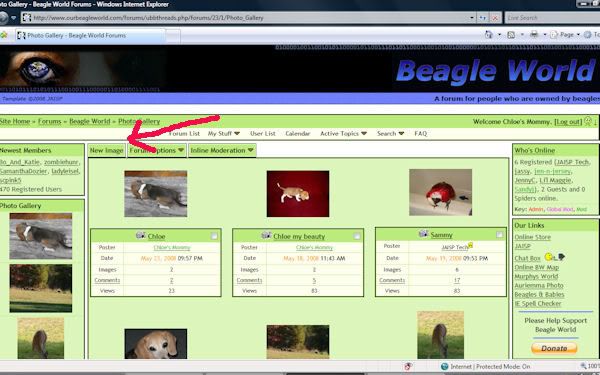Open the Calendar menu item
Screen dimensions: 600x375
click(298, 134)
